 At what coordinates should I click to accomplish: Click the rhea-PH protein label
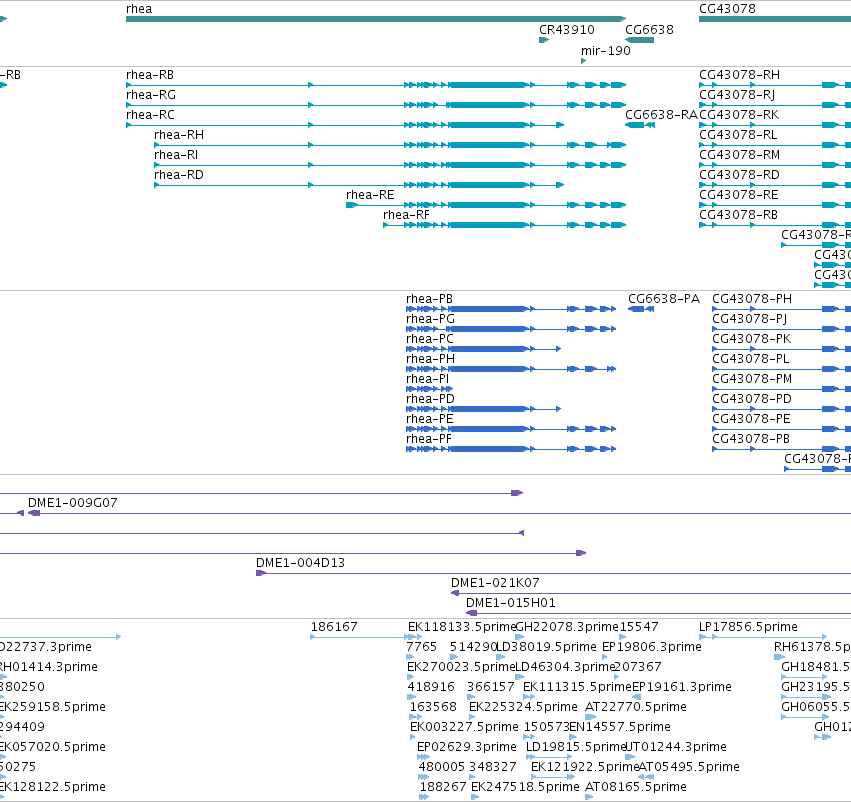tap(430, 359)
